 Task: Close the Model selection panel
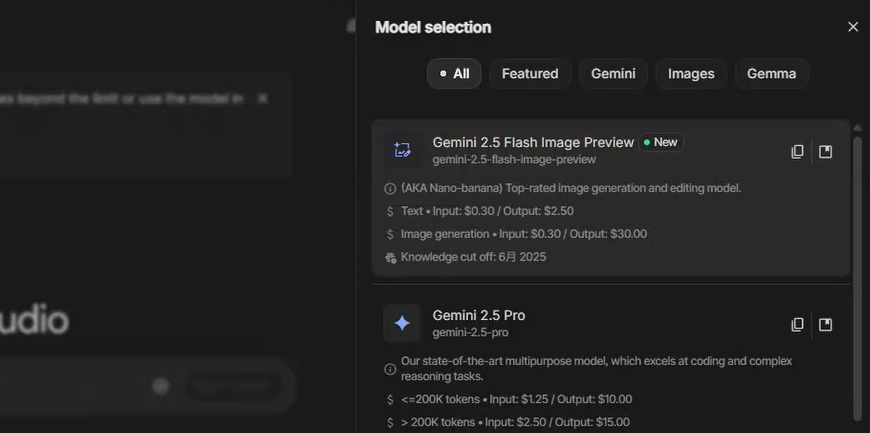(853, 27)
